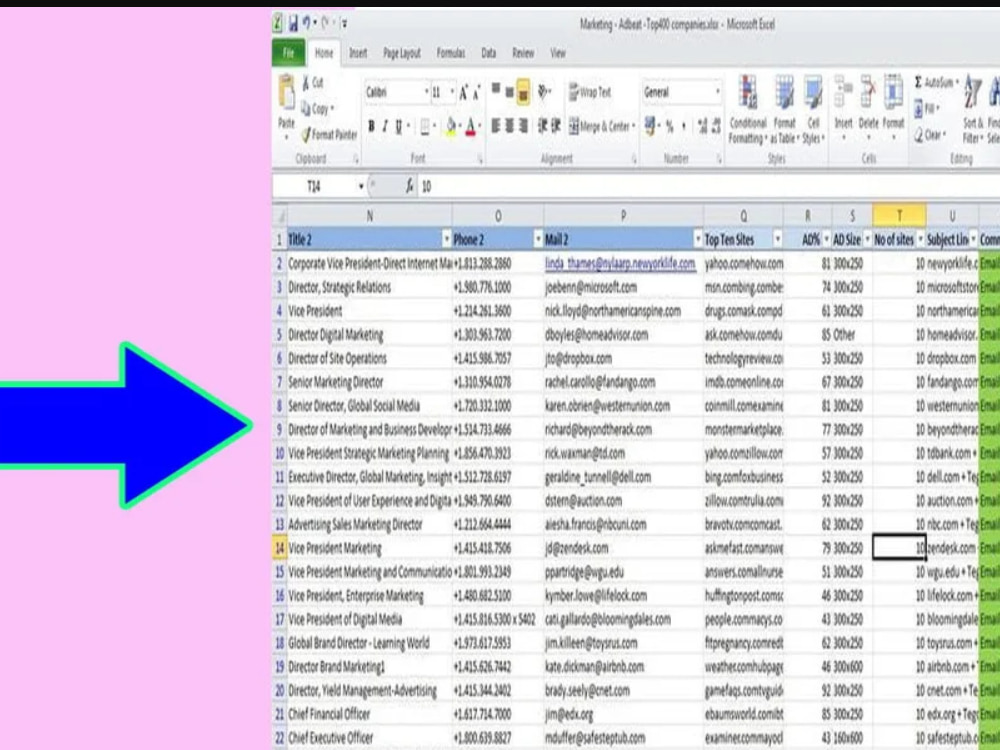Open the Calibri font name dropdown
Screen dimensions: 1000x750
tap(427, 92)
